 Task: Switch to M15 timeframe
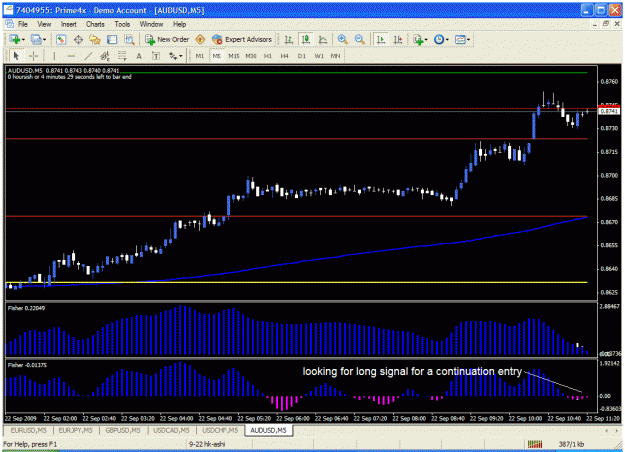point(234,56)
